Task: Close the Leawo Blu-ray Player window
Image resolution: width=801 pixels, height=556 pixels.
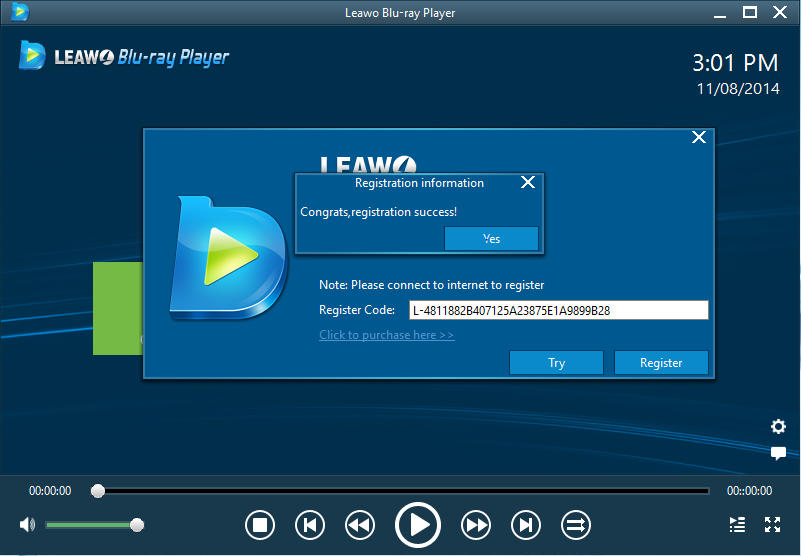Action: pyautogui.click(x=780, y=12)
